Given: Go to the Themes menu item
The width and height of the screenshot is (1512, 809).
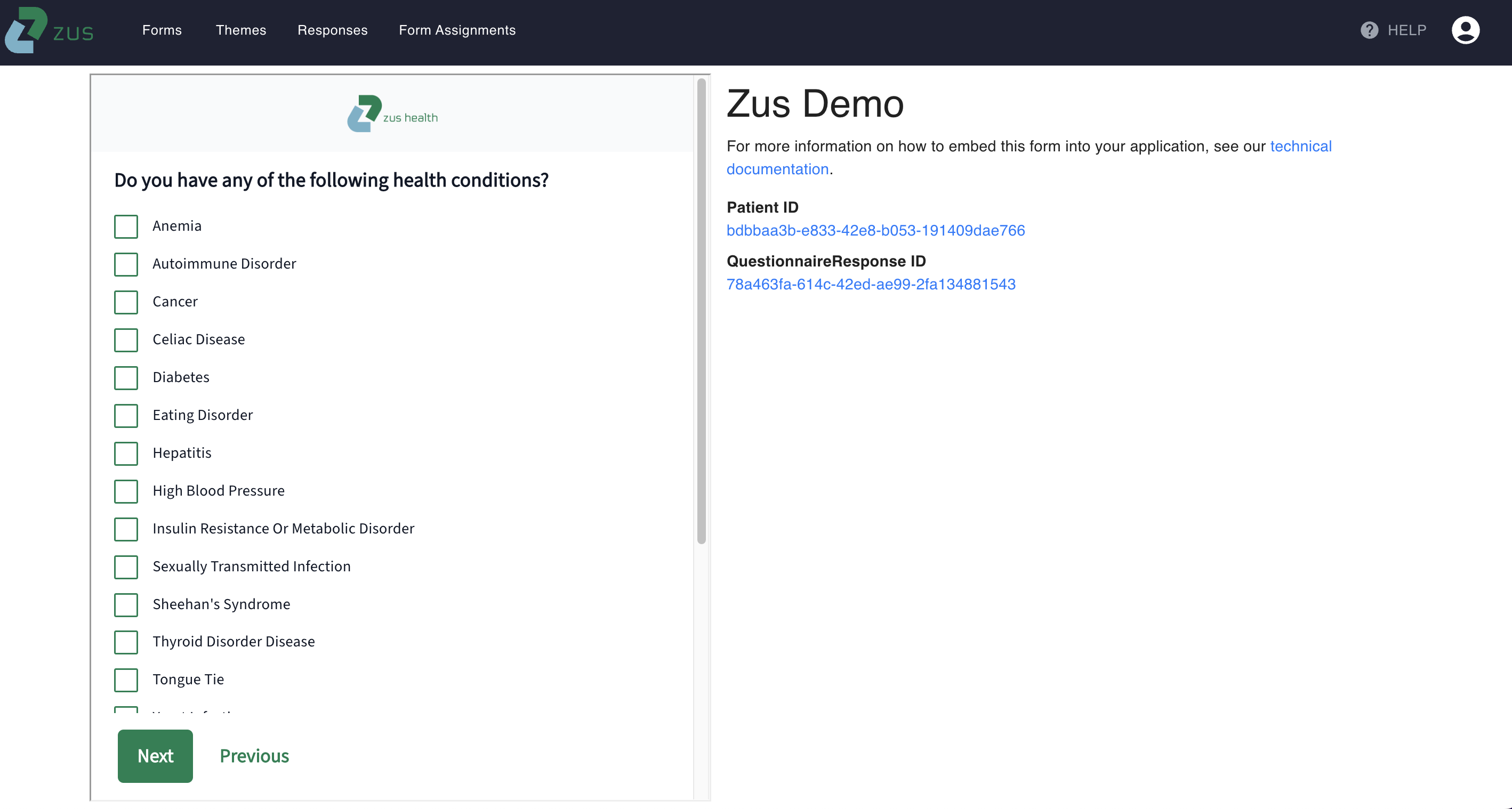Looking at the screenshot, I should point(240,30).
